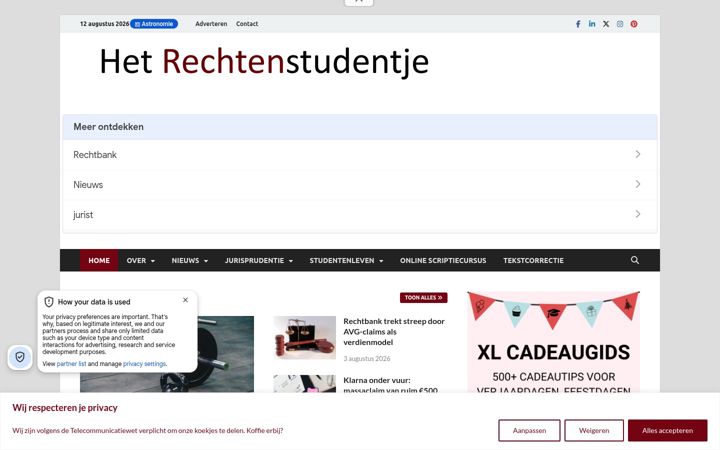Click the privacy shield floating button
Viewport: 720px width, 450px height.
click(x=20, y=357)
